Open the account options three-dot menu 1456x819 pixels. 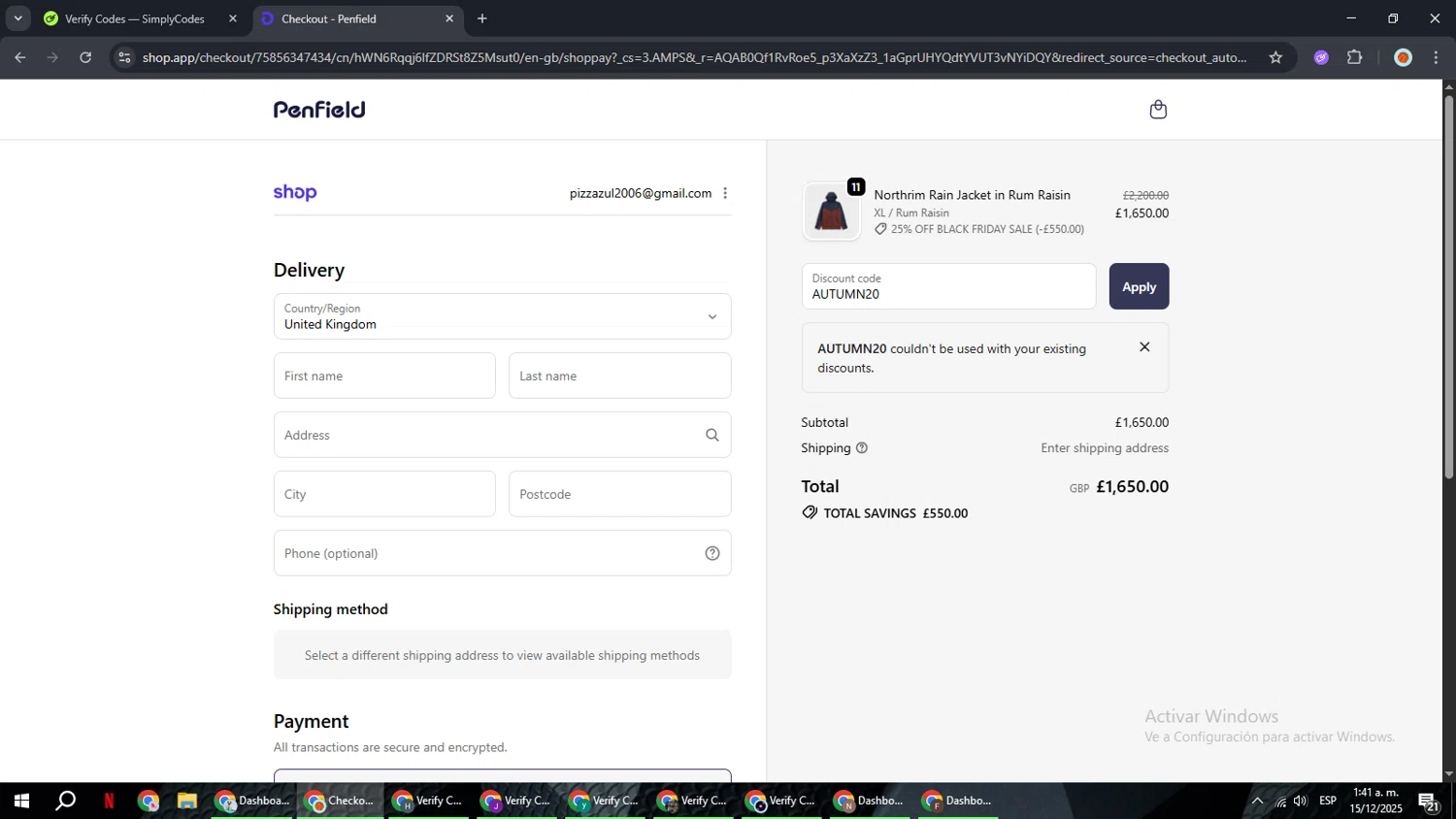tap(725, 193)
